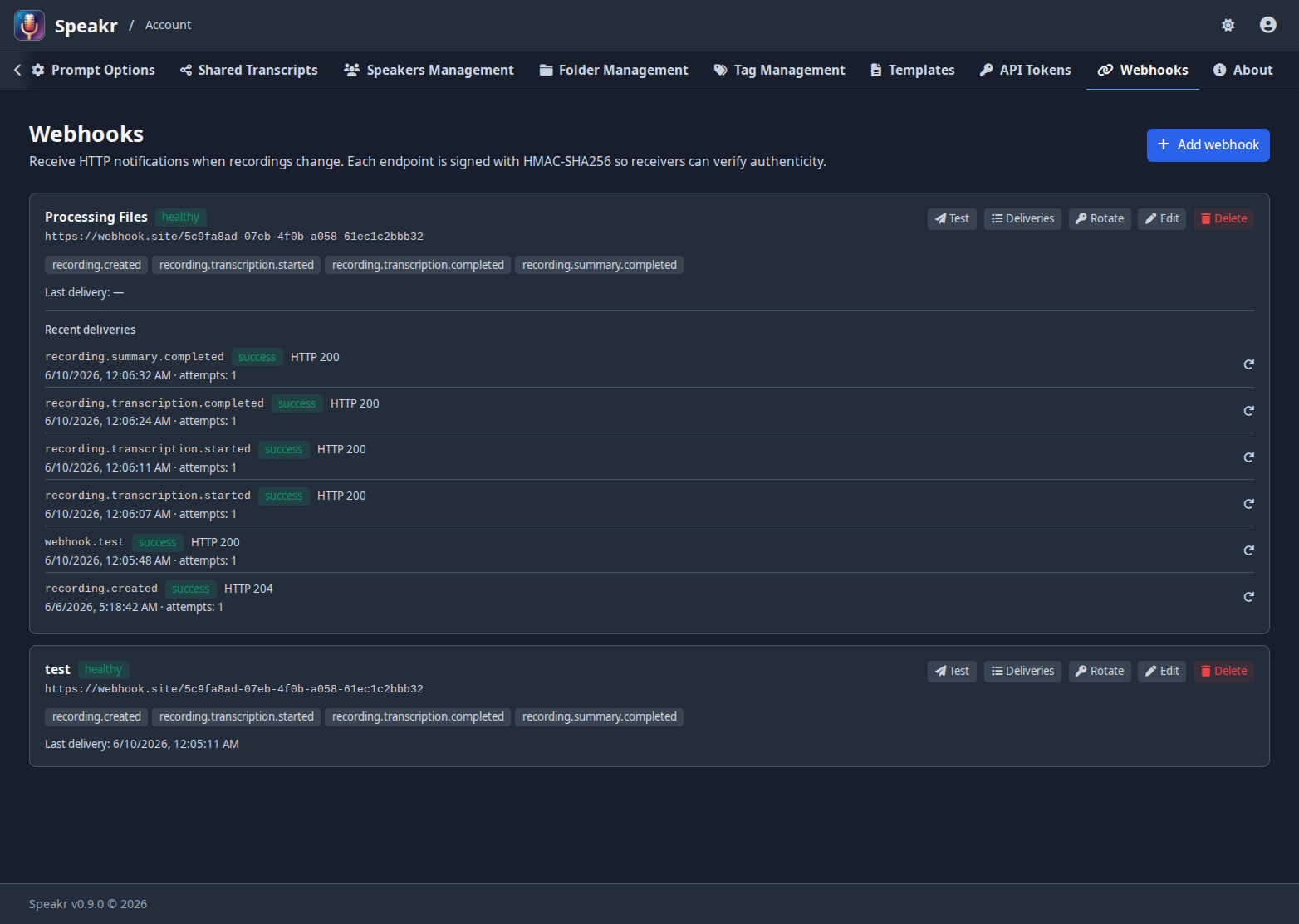Edit the Processing Files webhook
The height and width of the screenshot is (924, 1299).
point(1162,218)
